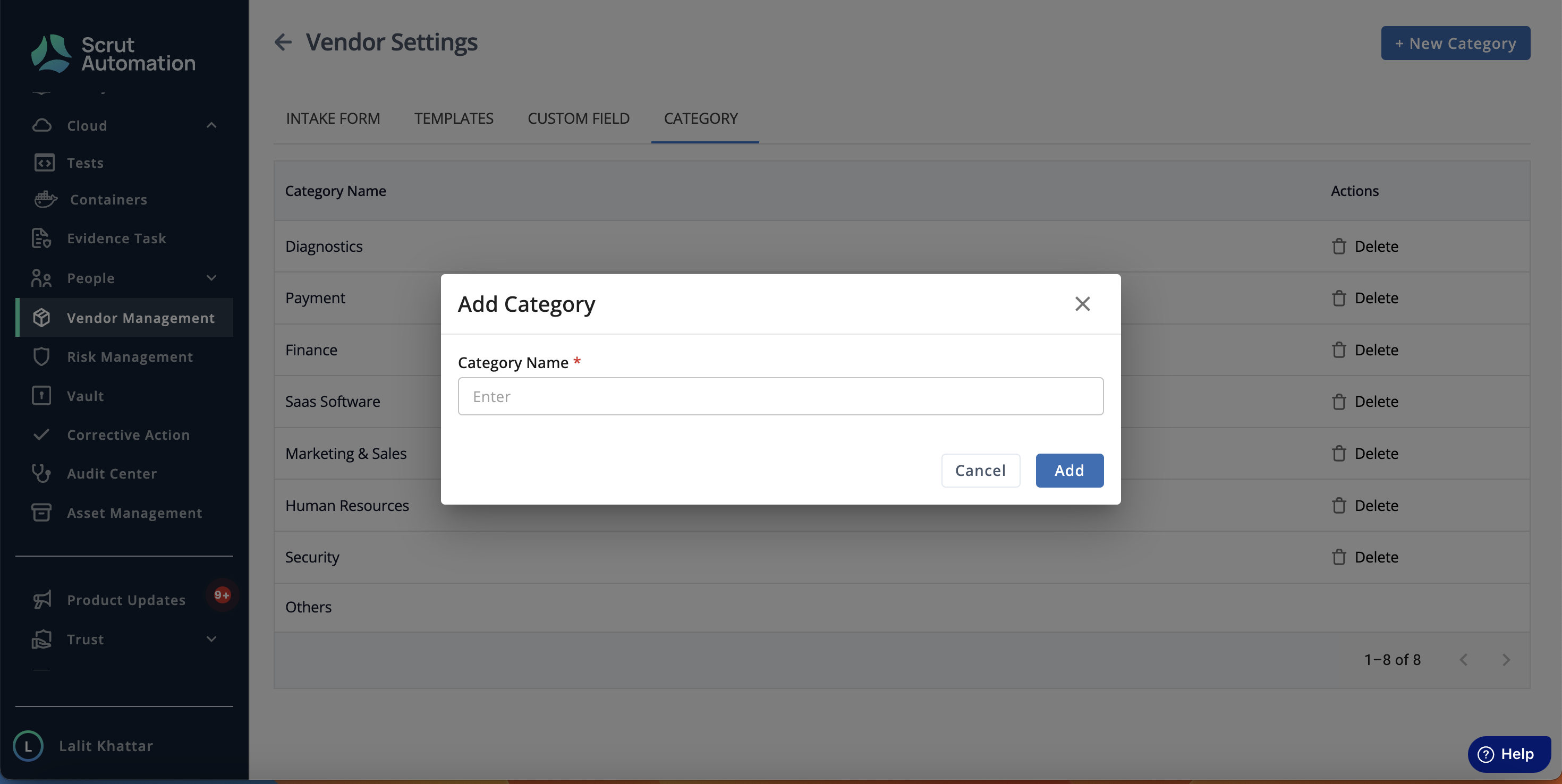Click the People icon in the sidebar
The width and height of the screenshot is (1562, 784).
pos(41,278)
